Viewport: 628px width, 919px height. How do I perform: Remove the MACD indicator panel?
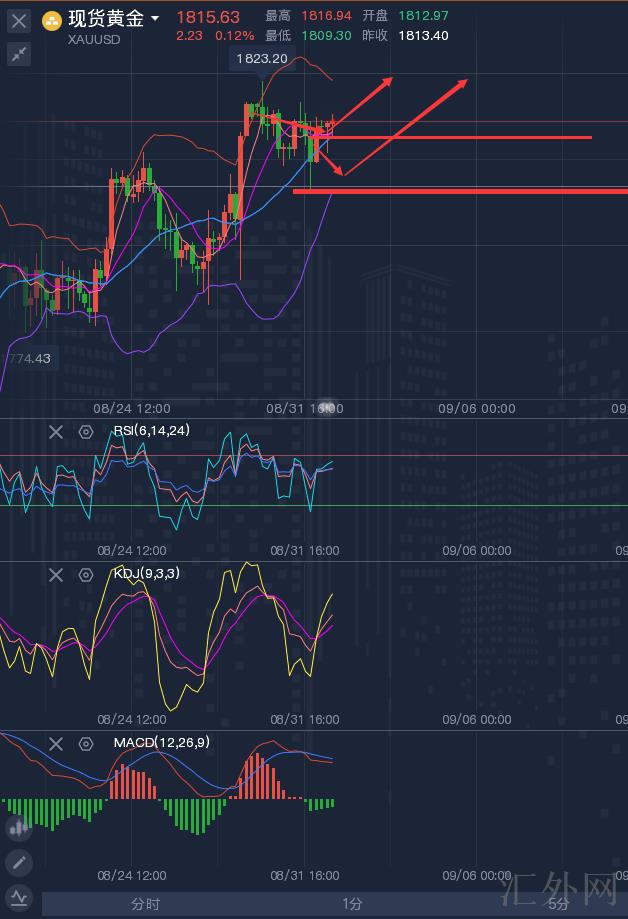pos(56,744)
